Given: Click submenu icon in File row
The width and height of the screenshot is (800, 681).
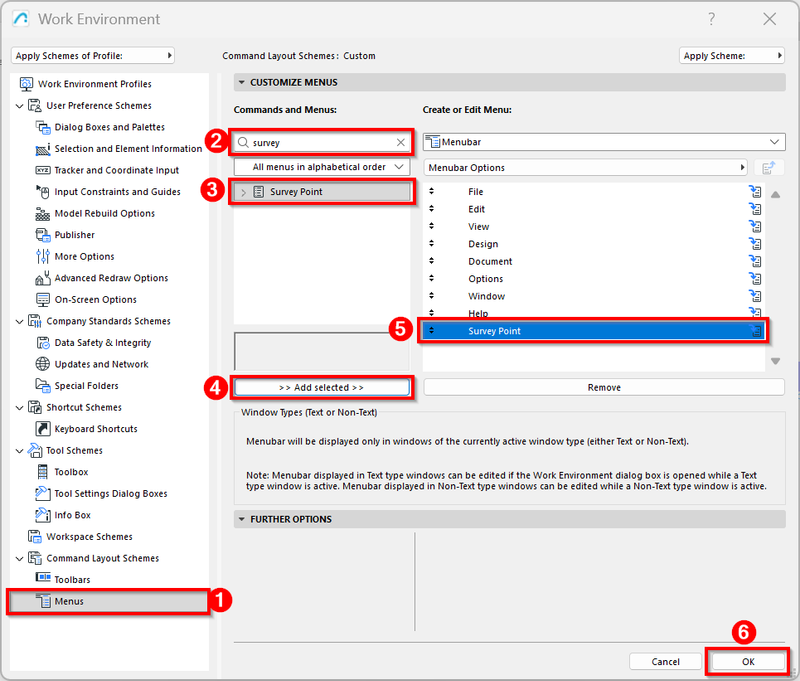Looking at the screenshot, I should point(755,191).
